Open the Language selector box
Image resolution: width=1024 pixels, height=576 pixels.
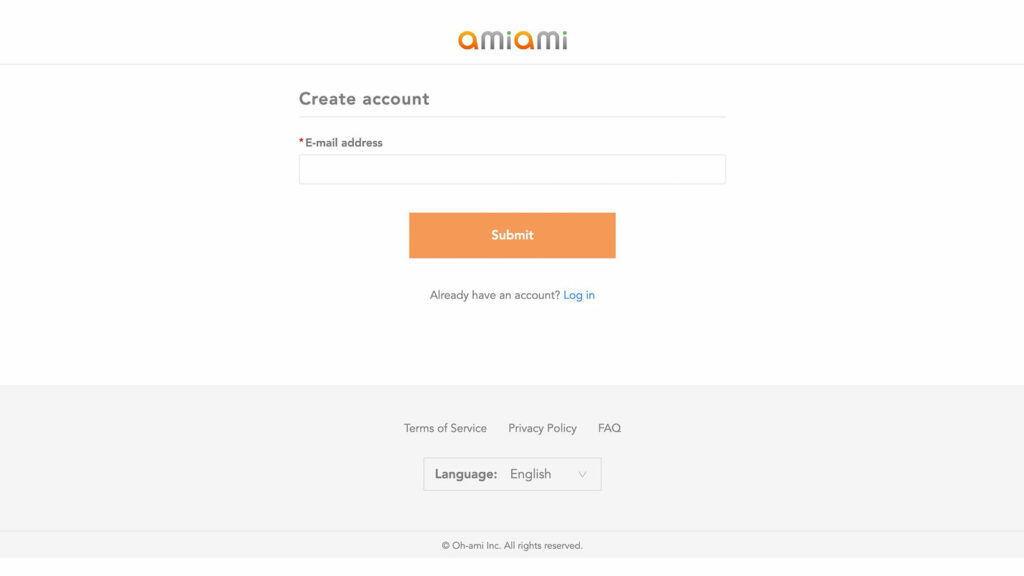coord(512,474)
